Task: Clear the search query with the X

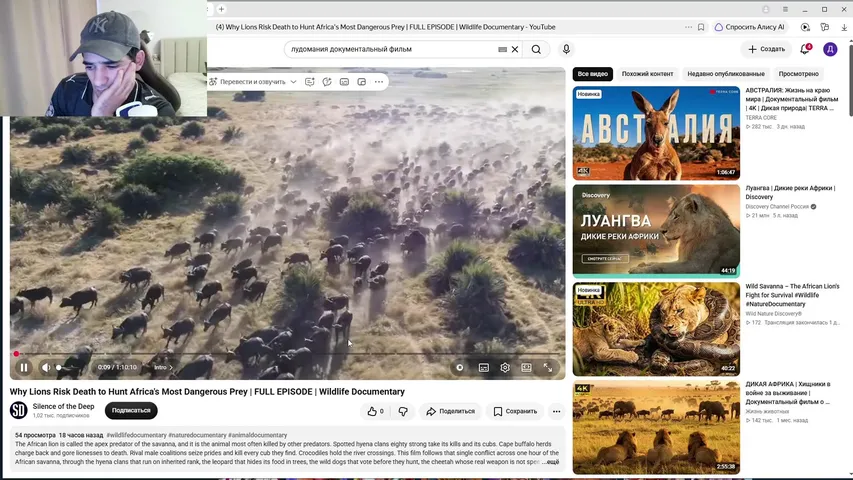Action: [515, 49]
